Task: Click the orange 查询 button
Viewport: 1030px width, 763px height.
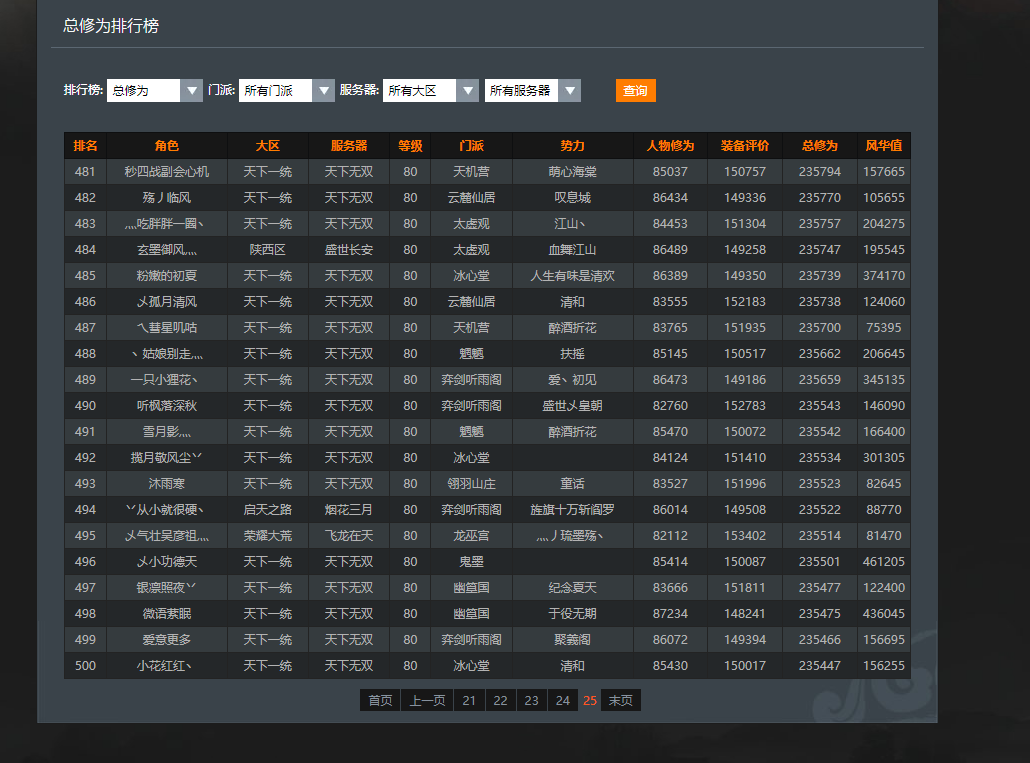Action: pyautogui.click(x=635, y=91)
